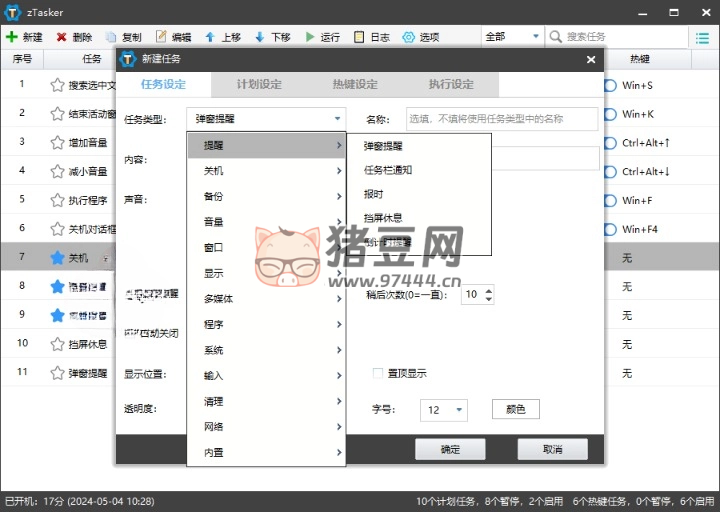This screenshot has width=720, height=512.
Task: Switch to the 计划设定 tab
Action: click(x=259, y=84)
